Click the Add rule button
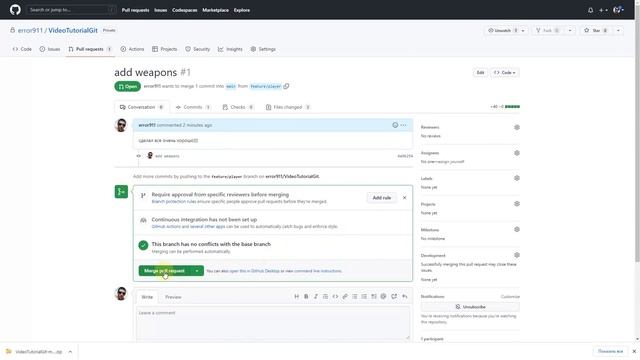The height and width of the screenshot is (360, 640). (x=382, y=198)
